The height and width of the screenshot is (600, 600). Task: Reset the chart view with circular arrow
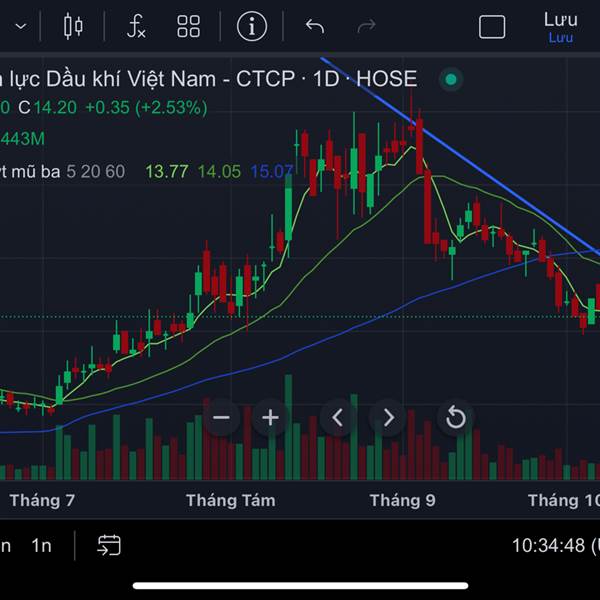(x=456, y=417)
